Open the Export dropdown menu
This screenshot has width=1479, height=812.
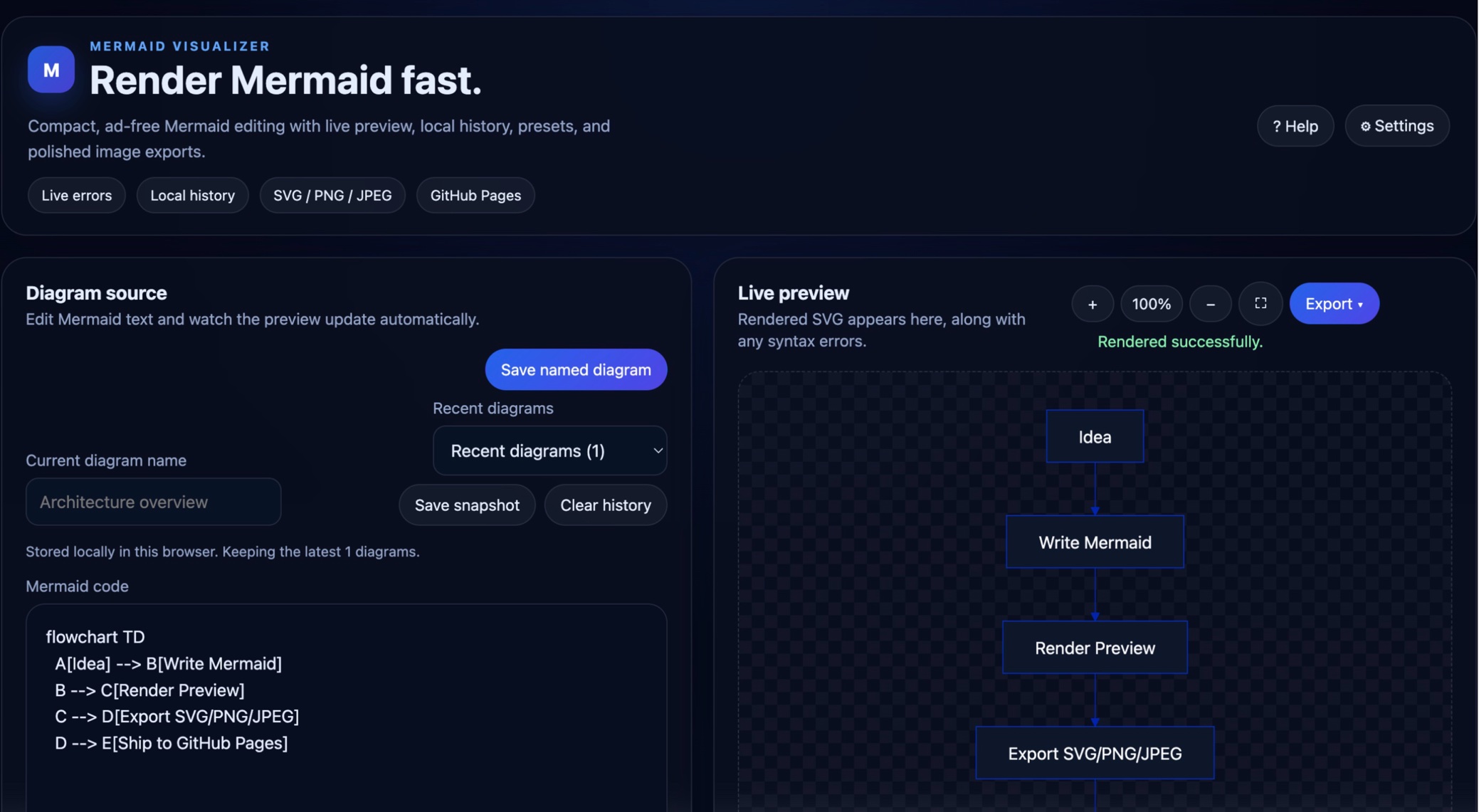1334,304
